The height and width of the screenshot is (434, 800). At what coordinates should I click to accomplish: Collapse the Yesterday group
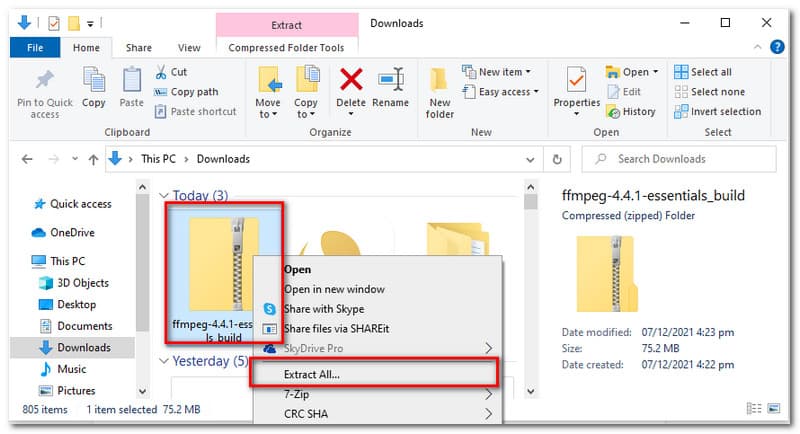click(x=164, y=361)
